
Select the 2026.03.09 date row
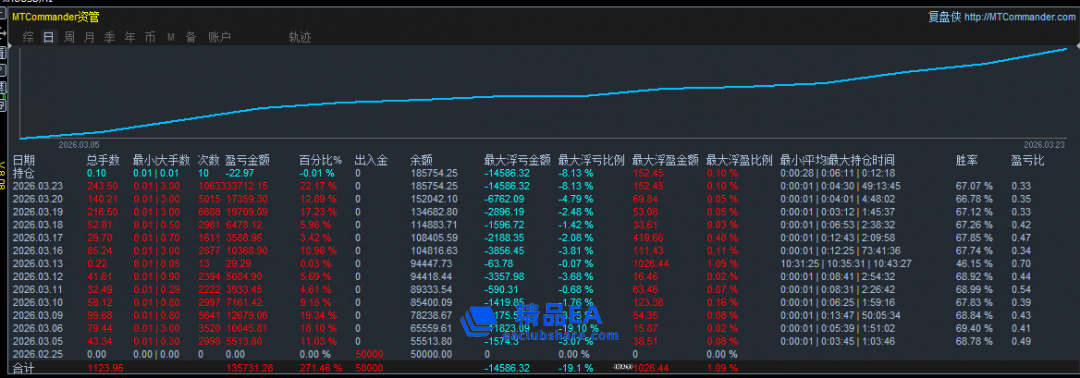tap(37, 315)
